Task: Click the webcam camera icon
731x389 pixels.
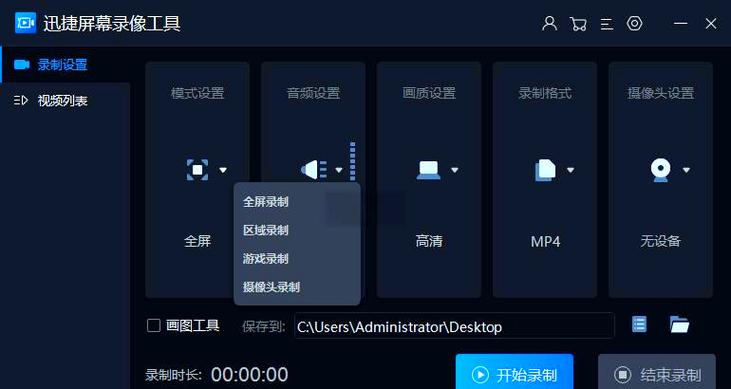Action: 661,170
